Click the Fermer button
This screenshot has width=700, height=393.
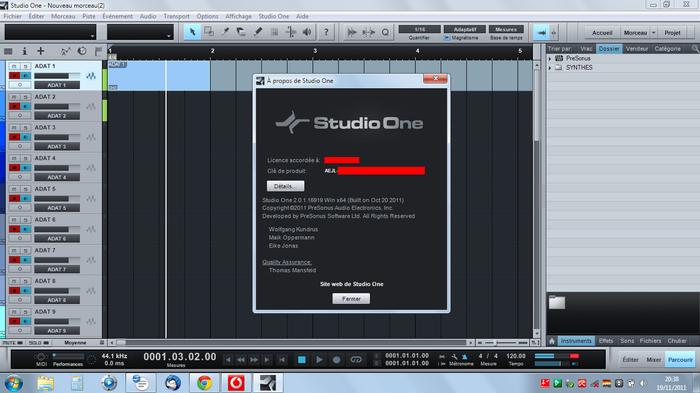[351, 299]
